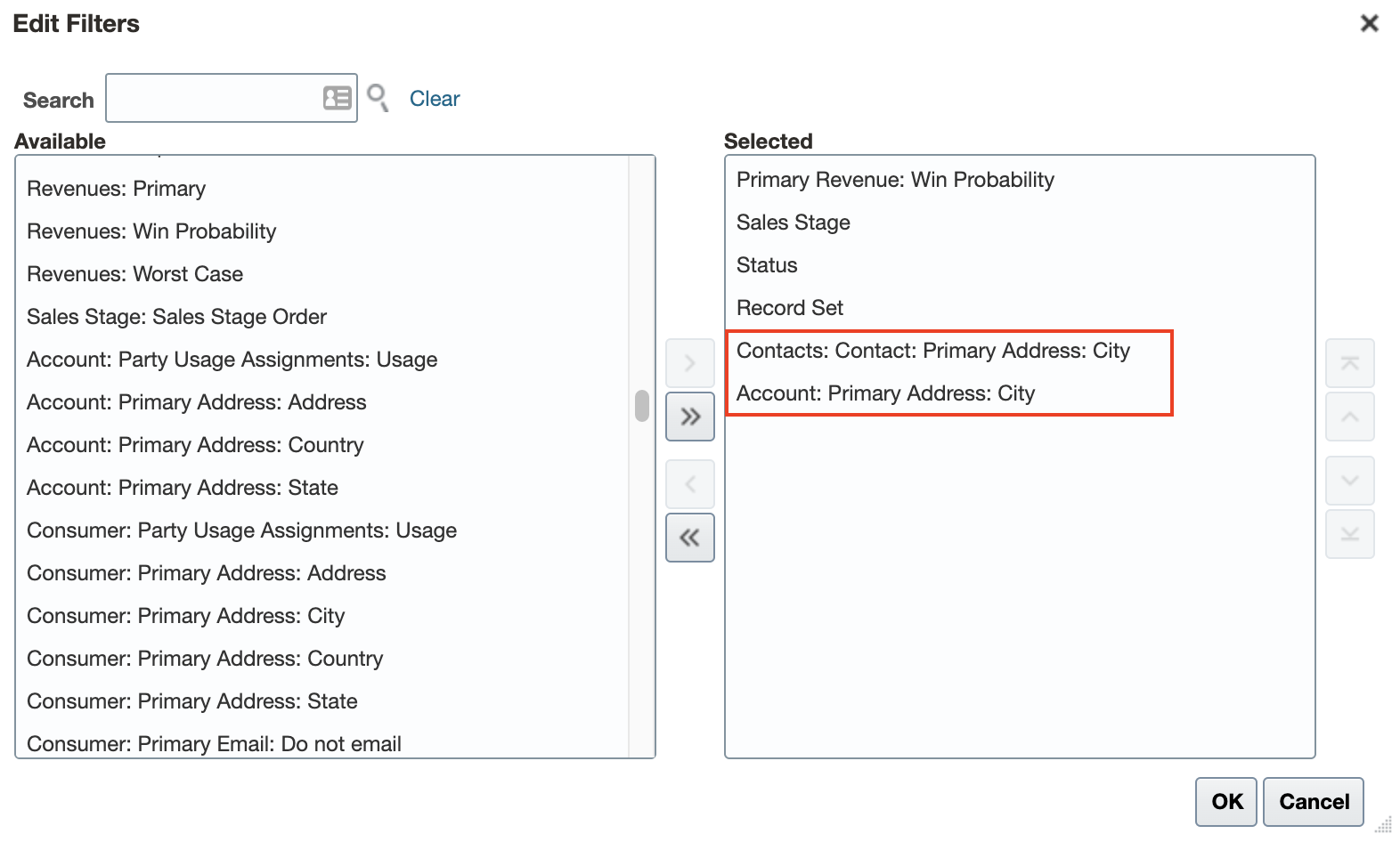The width and height of the screenshot is (1400, 842).
Task: Click the single left arrow remove button
Action: (689, 484)
